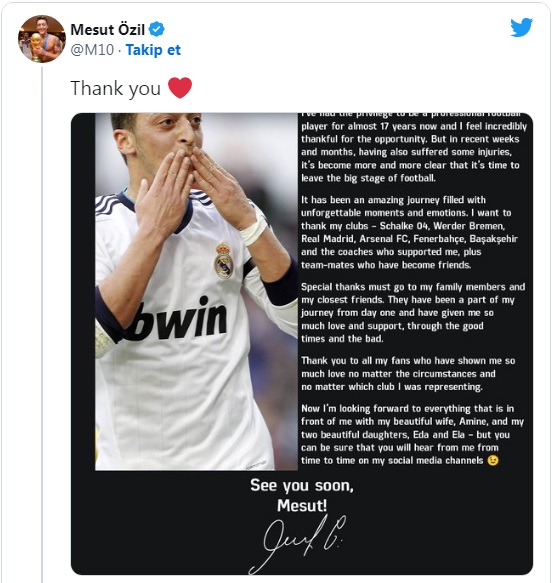553x583 pixels.
Task: Click the bwin sponsor logo
Action: tap(178, 319)
